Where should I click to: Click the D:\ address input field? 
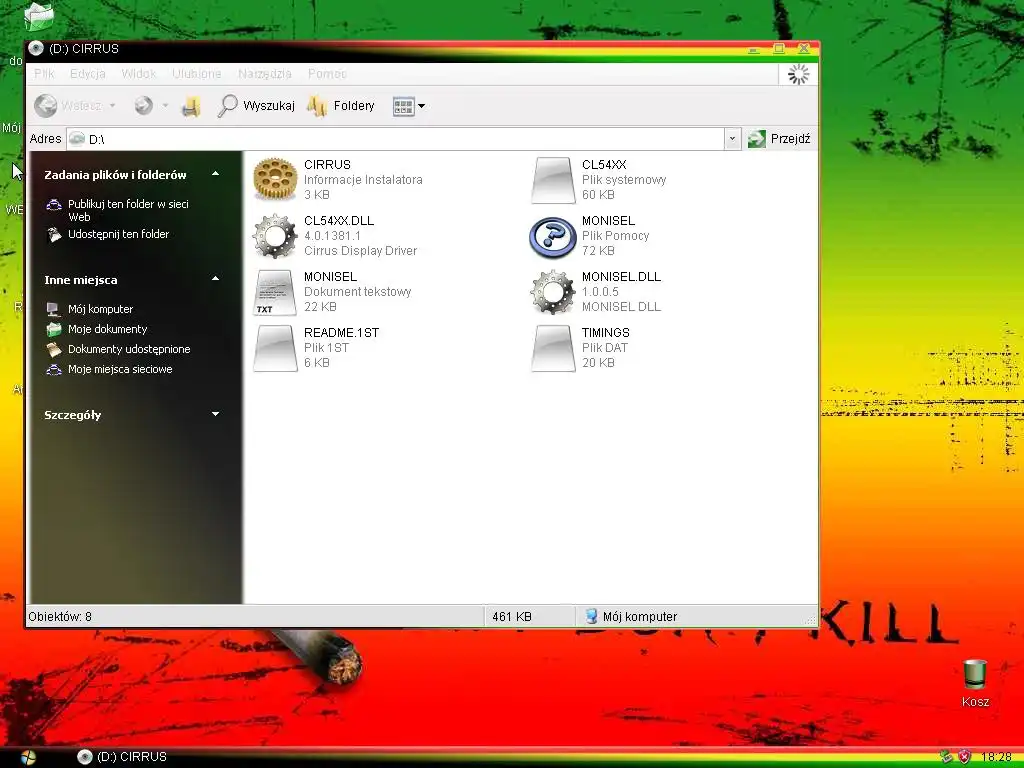(395, 138)
